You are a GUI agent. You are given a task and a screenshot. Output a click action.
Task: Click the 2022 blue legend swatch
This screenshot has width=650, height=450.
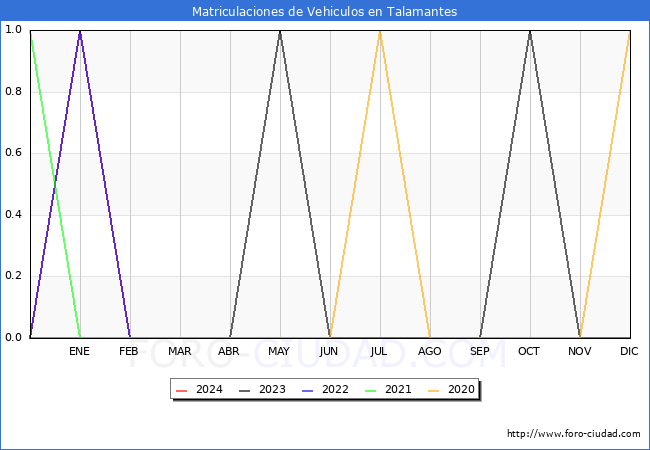(x=308, y=390)
